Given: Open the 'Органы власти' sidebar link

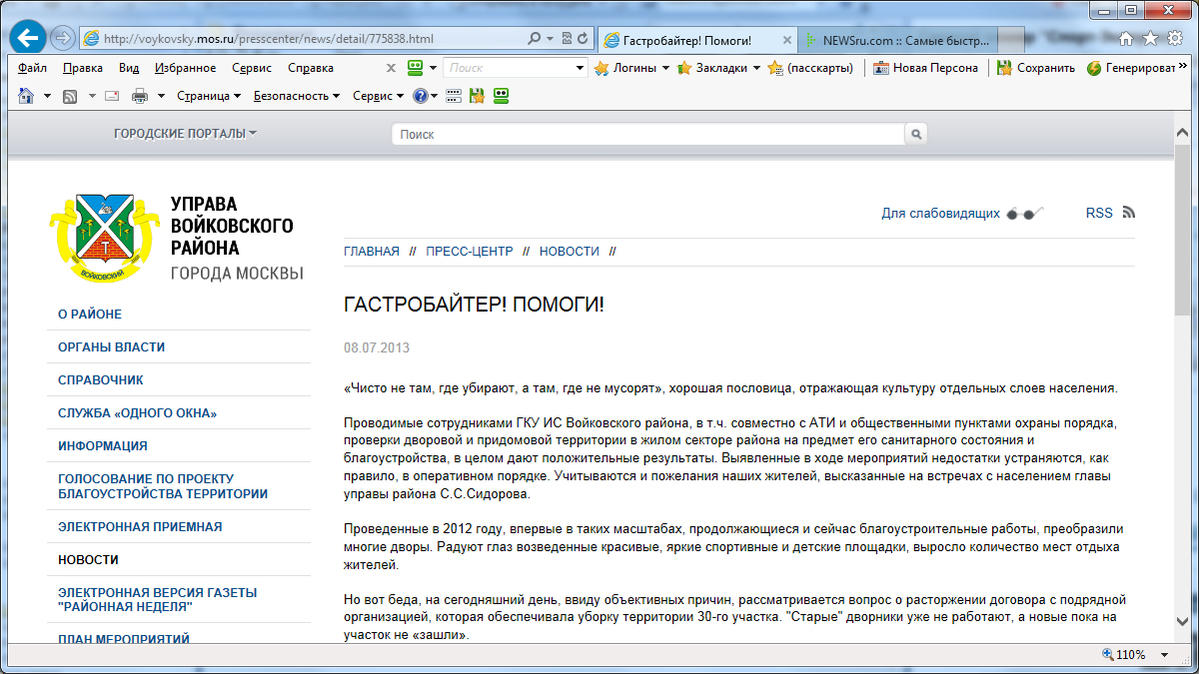Looking at the screenshot, I should (x=111, y=347).
